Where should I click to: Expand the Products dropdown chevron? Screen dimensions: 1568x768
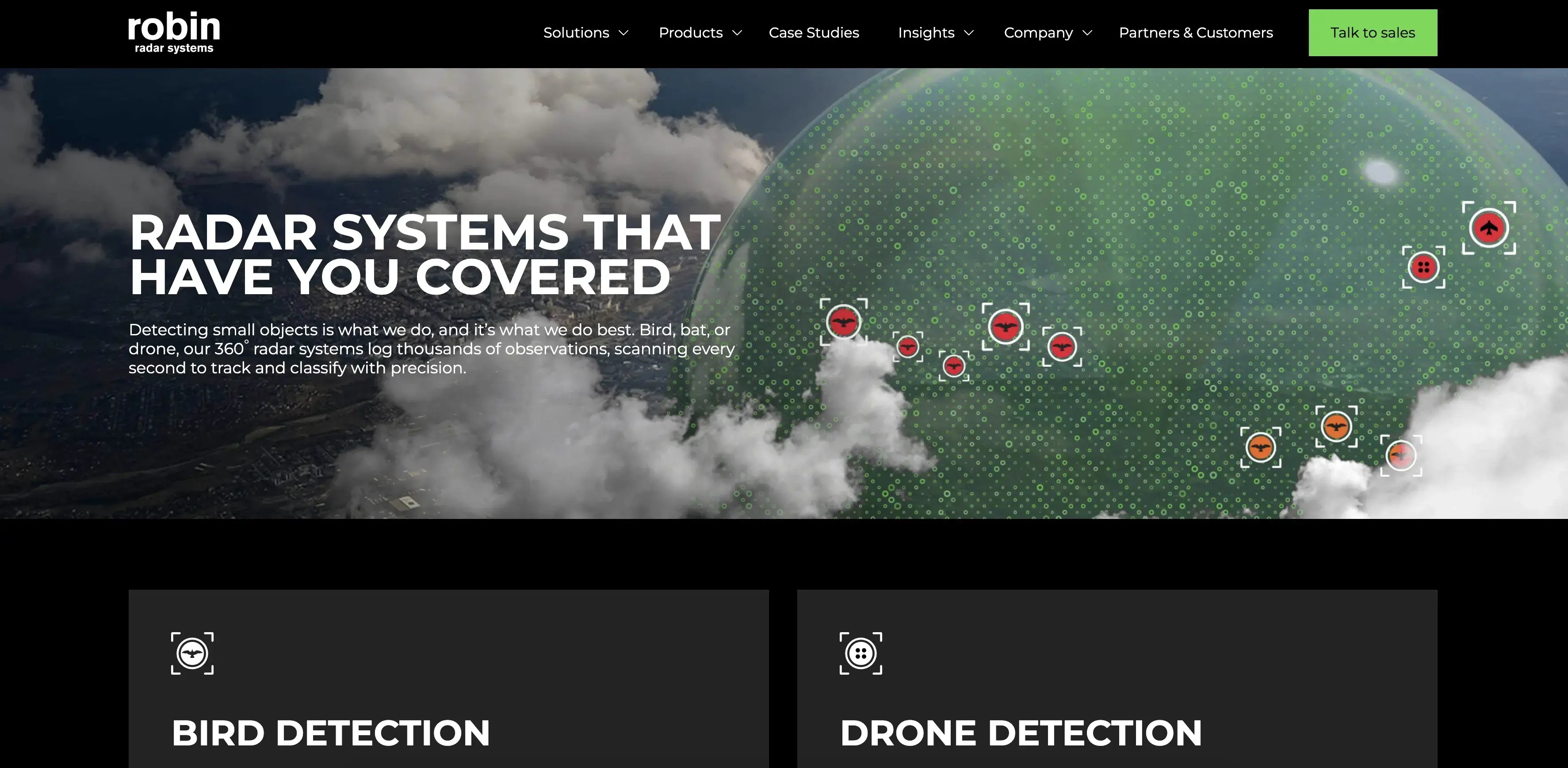coord(737,33)
